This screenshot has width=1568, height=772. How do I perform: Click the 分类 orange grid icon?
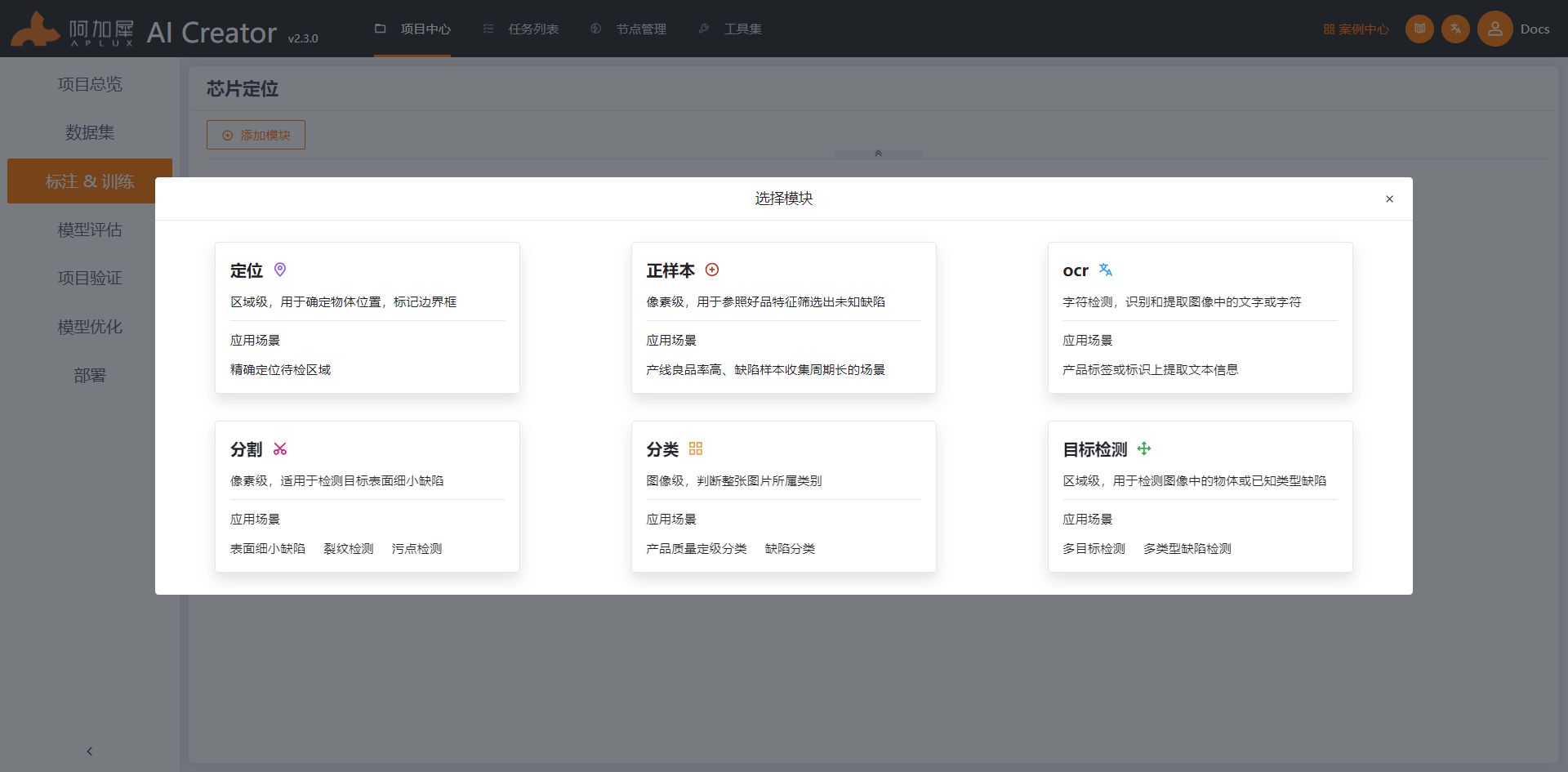click(696, 448)
